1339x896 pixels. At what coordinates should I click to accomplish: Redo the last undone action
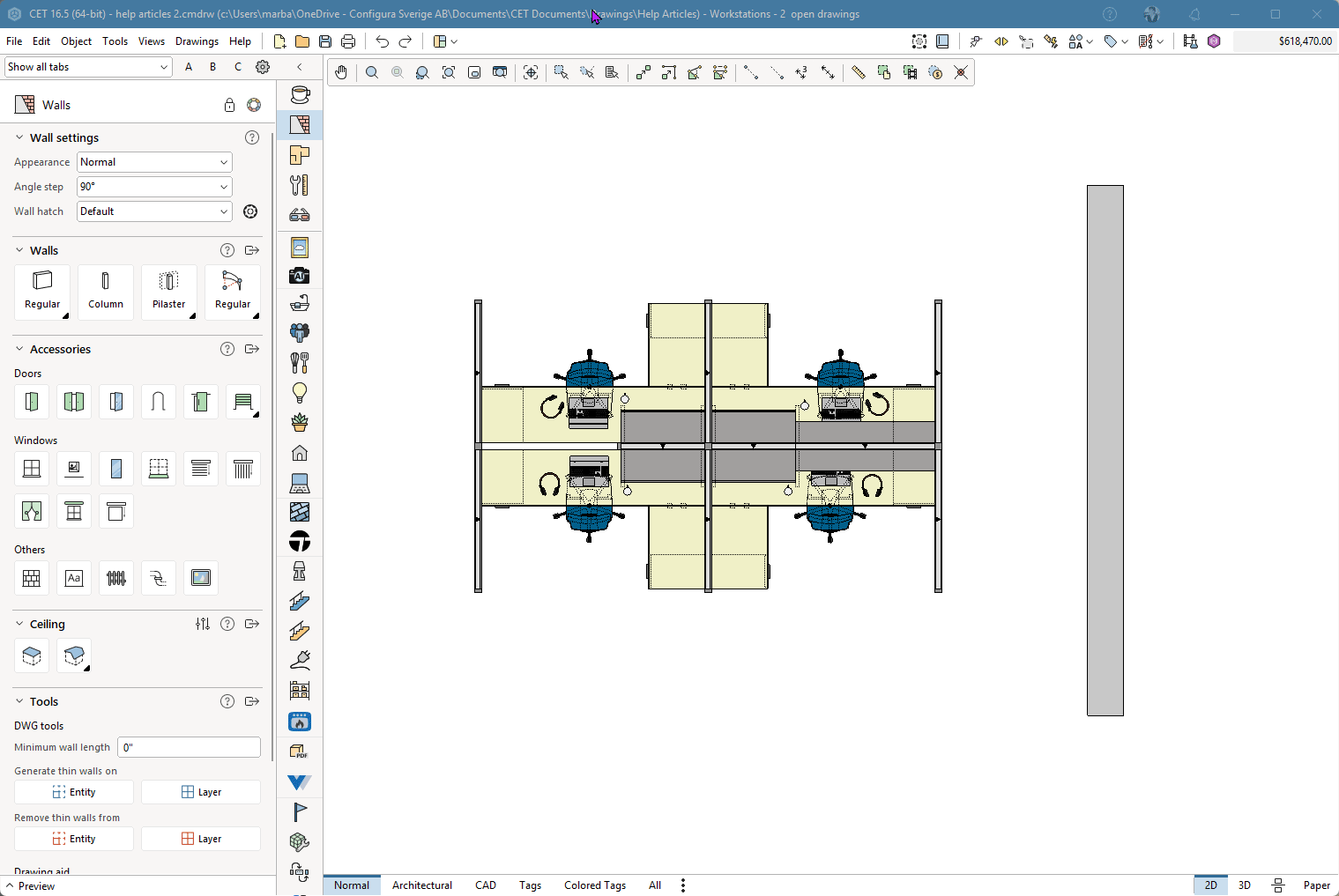click(x=405, y=41)
